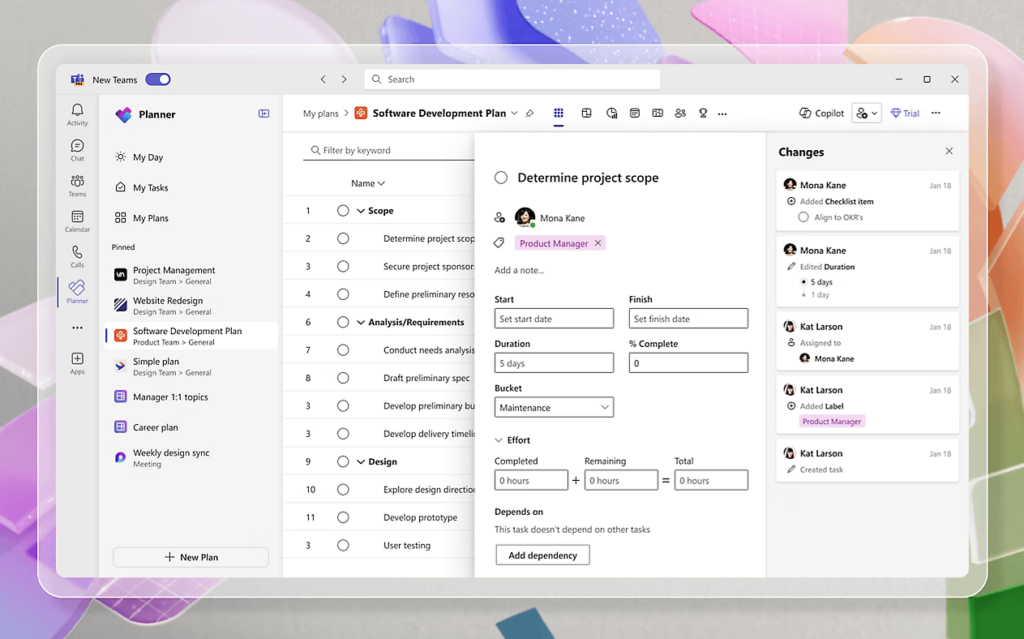Viewport: 1024px width, 639px height.
Task: Close the Changes panel
Action: click(x=949, y=151)
